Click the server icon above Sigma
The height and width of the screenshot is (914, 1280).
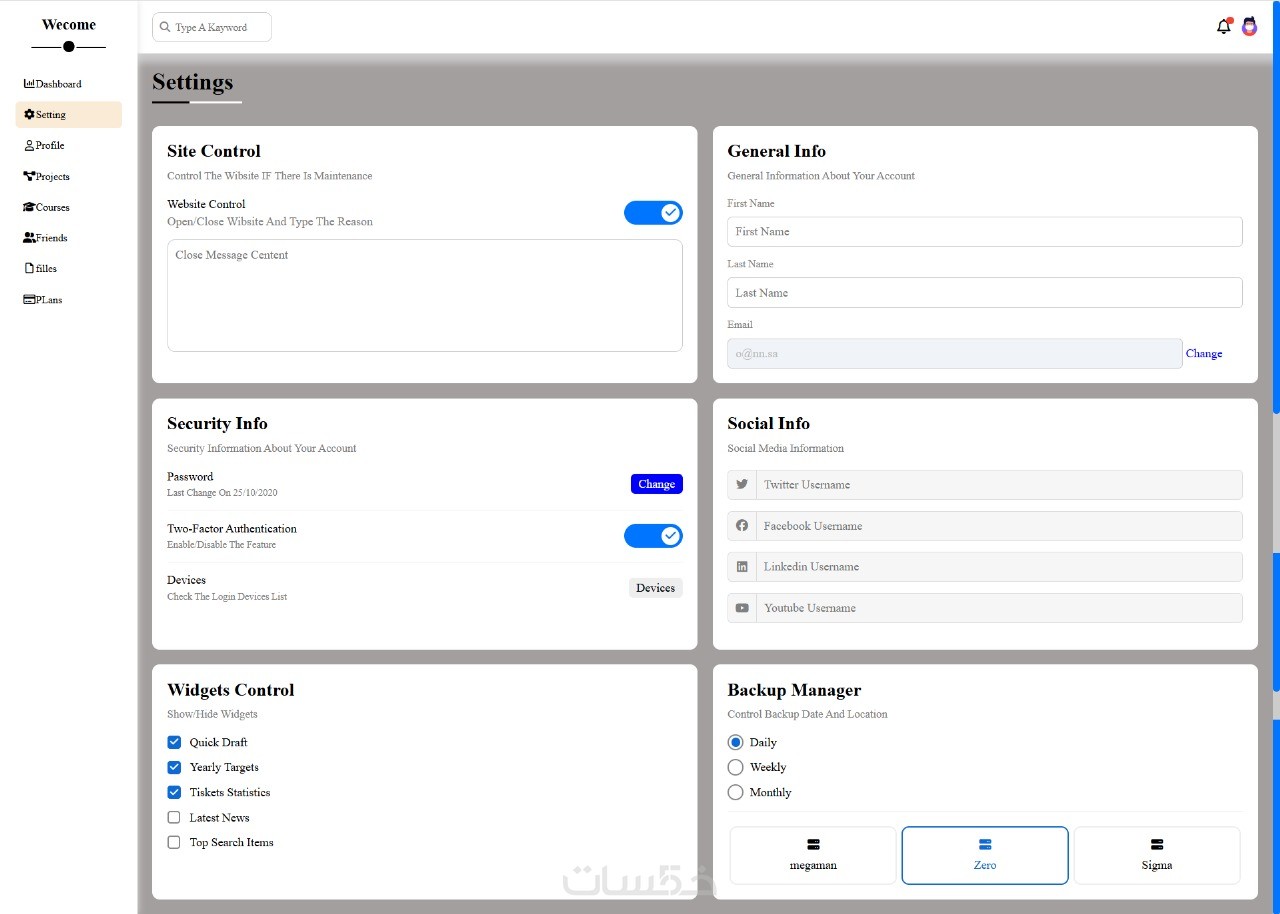(1157, 845)
